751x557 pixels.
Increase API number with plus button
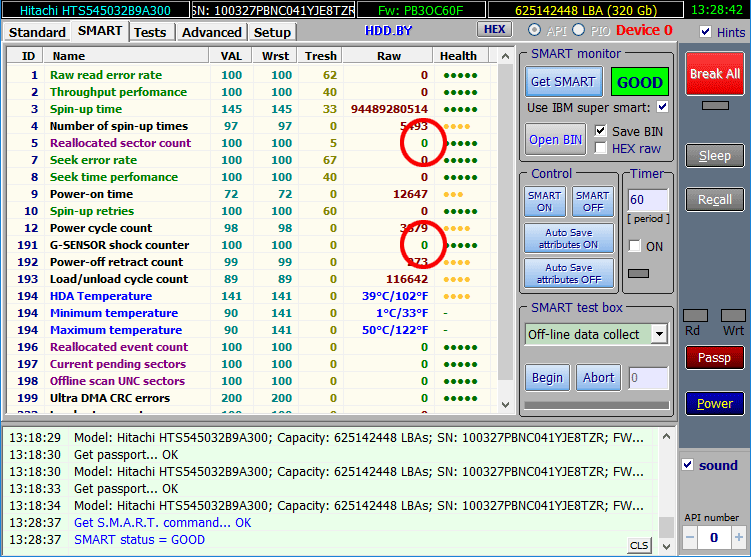739,537
